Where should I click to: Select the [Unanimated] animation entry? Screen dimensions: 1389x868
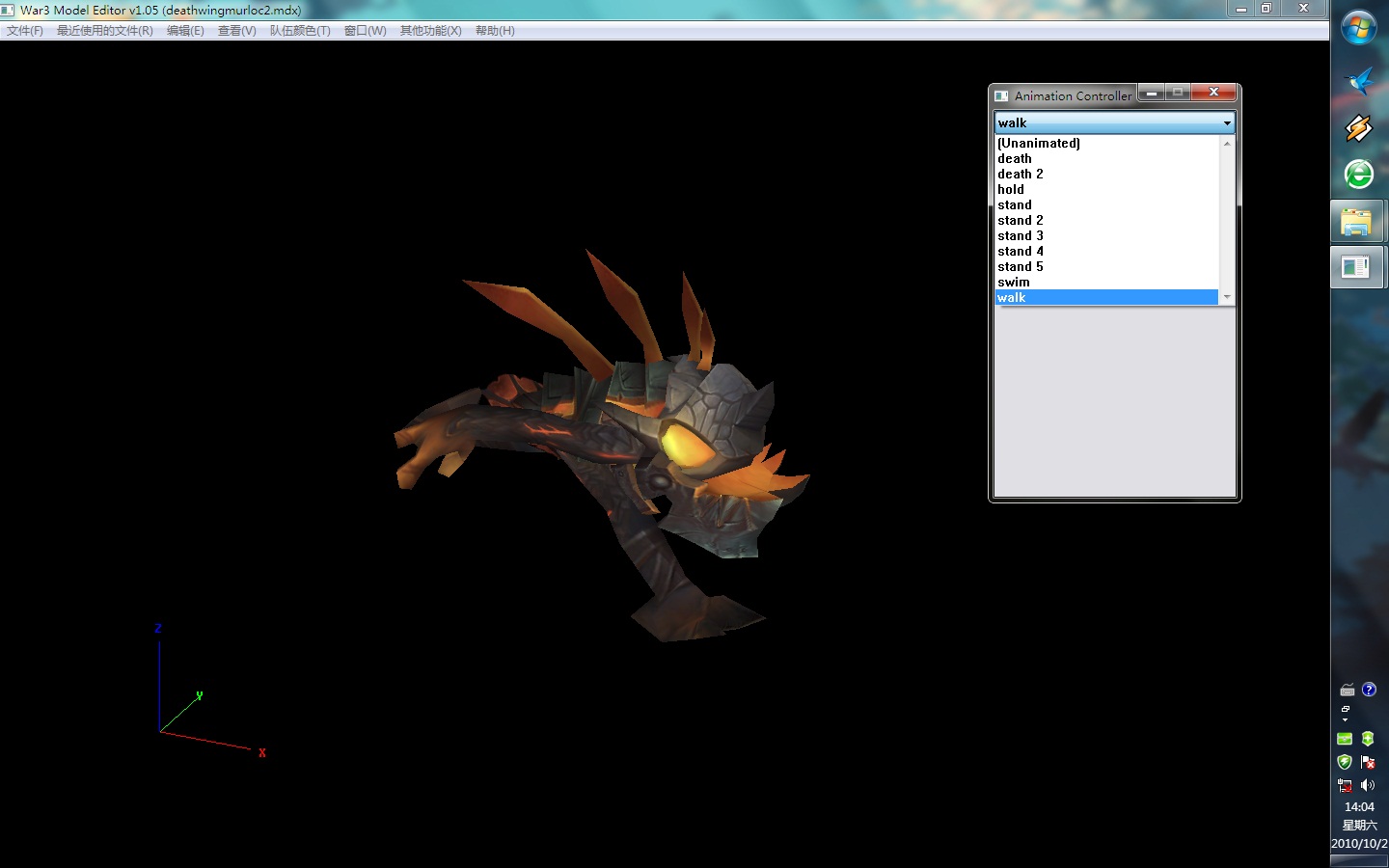click(x=1107, y=143)
